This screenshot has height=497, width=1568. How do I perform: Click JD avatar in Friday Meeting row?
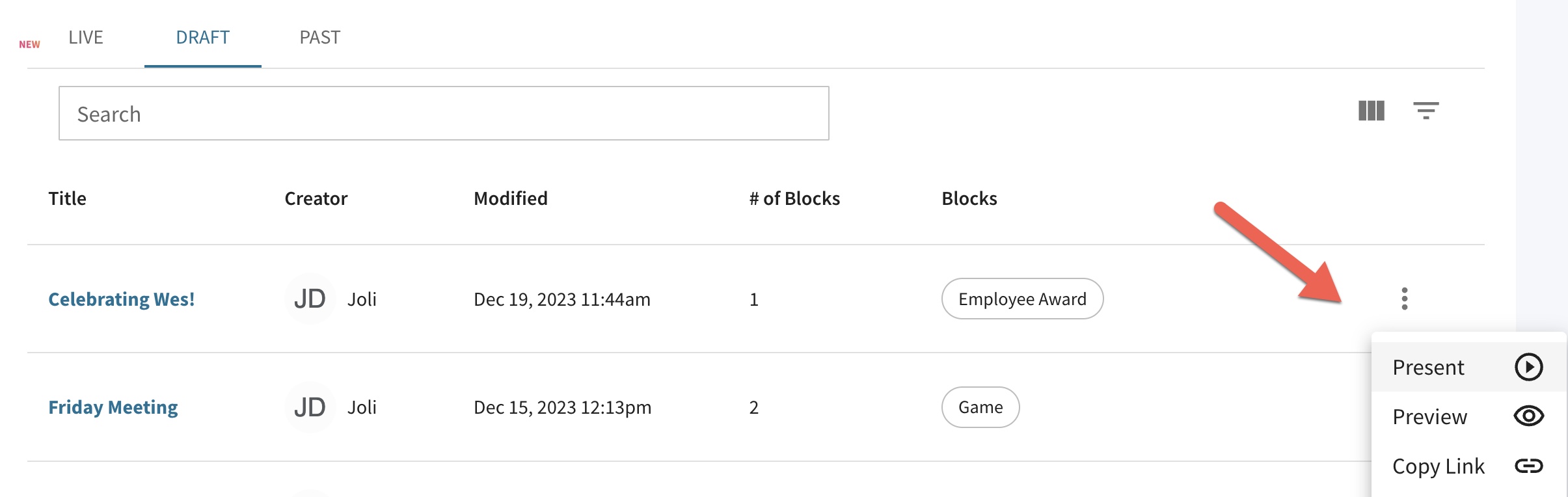pyautogui.click(x=310, y=407)
